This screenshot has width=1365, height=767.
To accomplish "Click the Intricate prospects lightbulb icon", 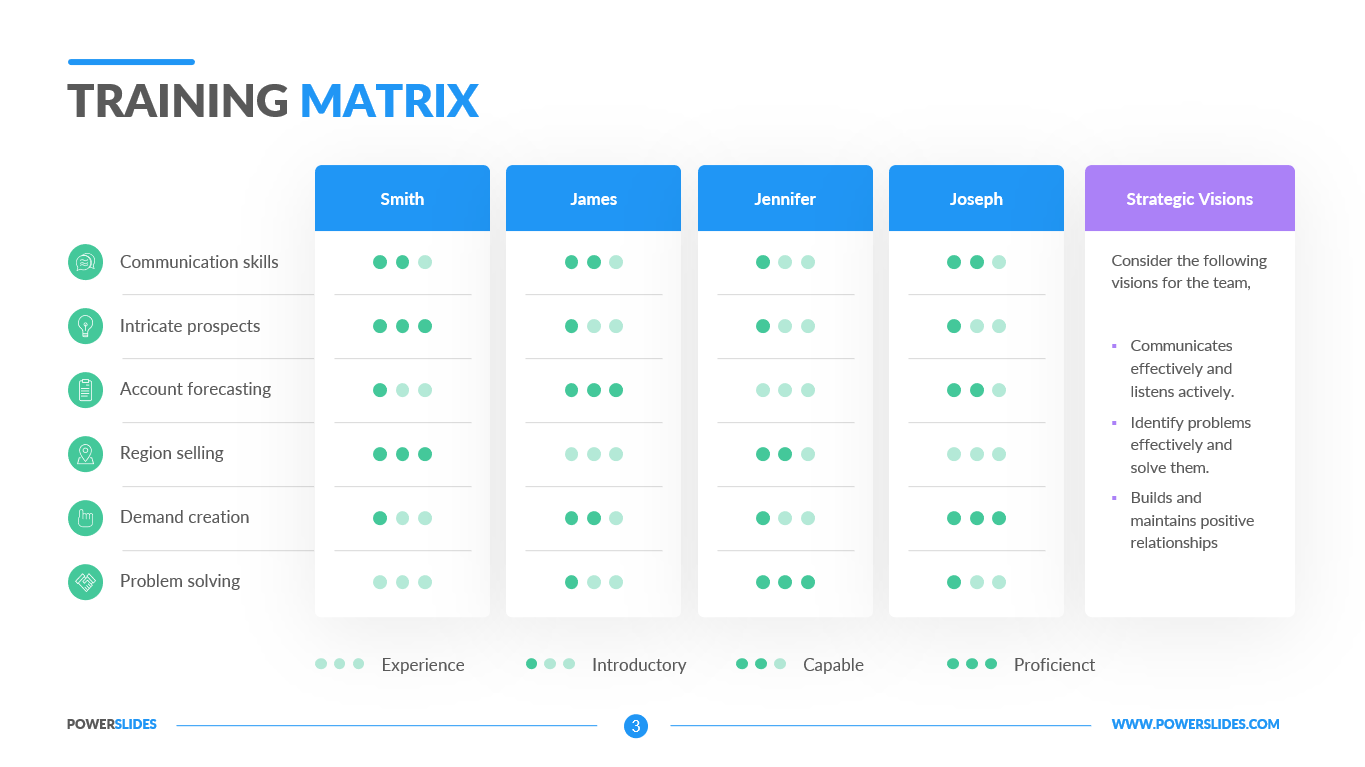I will [85, 326].
